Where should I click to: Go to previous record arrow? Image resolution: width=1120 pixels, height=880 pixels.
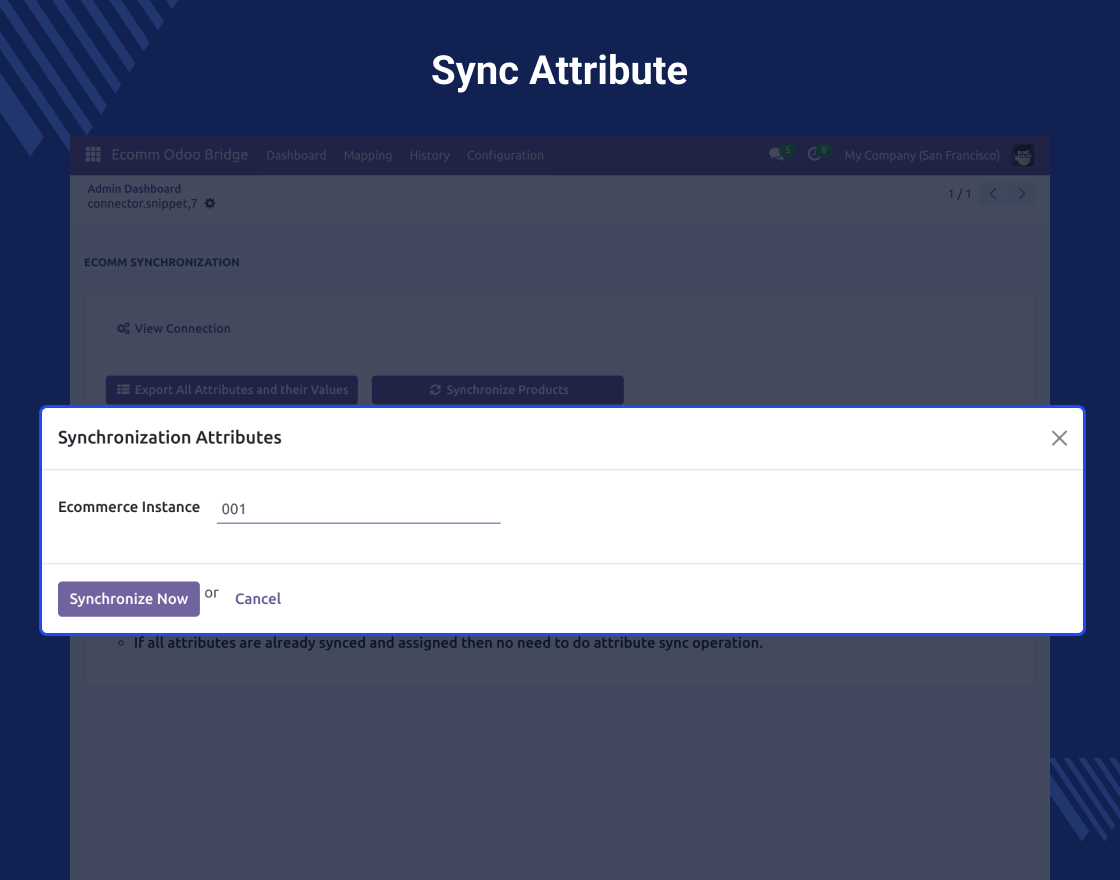coord(993,194)
